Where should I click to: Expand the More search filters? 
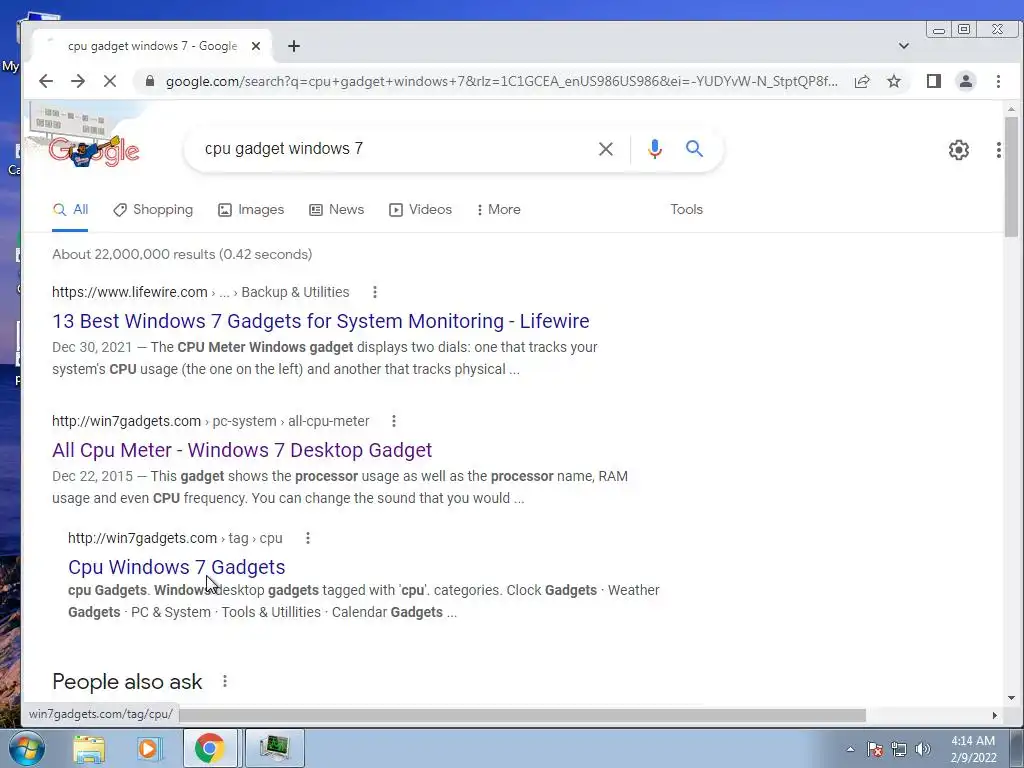(x=498, y=210)
